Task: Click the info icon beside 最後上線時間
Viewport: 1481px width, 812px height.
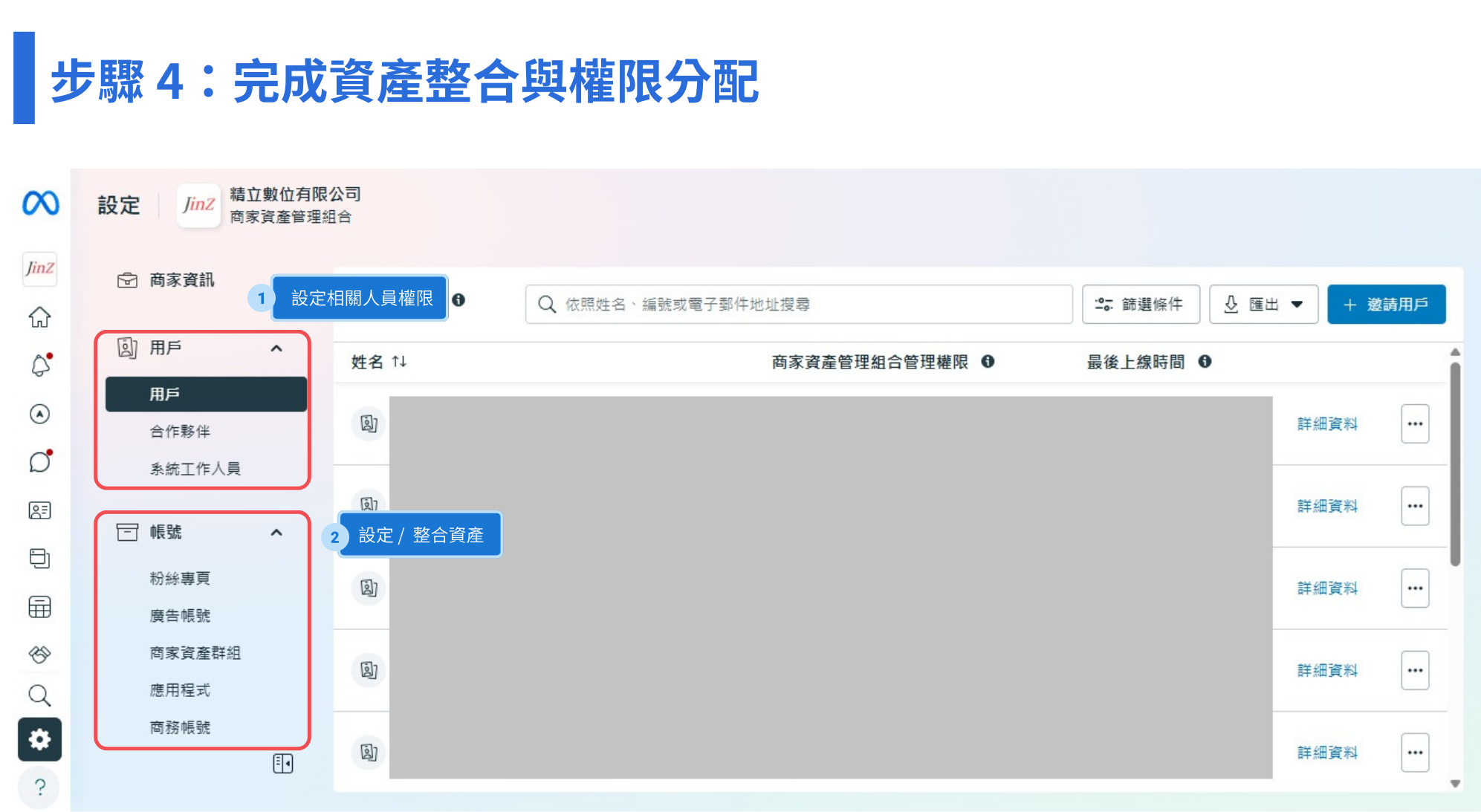Action: [1205, 362]
